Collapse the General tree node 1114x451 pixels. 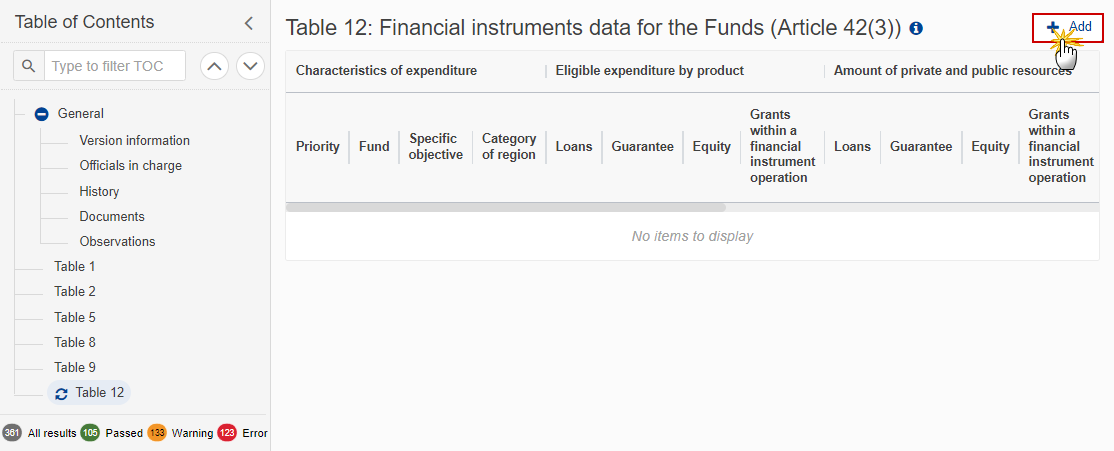(42, 114)
